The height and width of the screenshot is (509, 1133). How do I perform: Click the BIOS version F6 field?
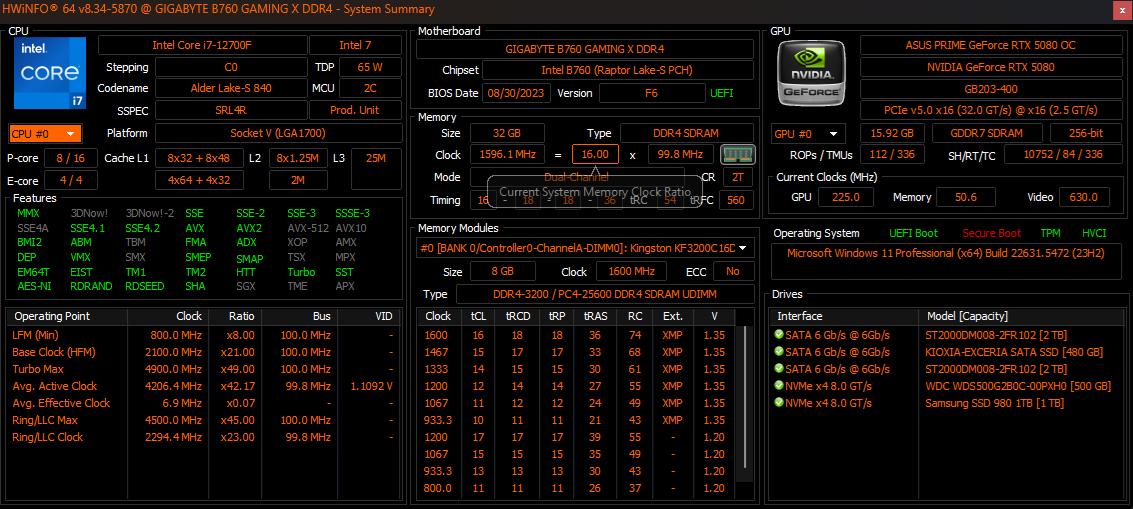[652, 93]
